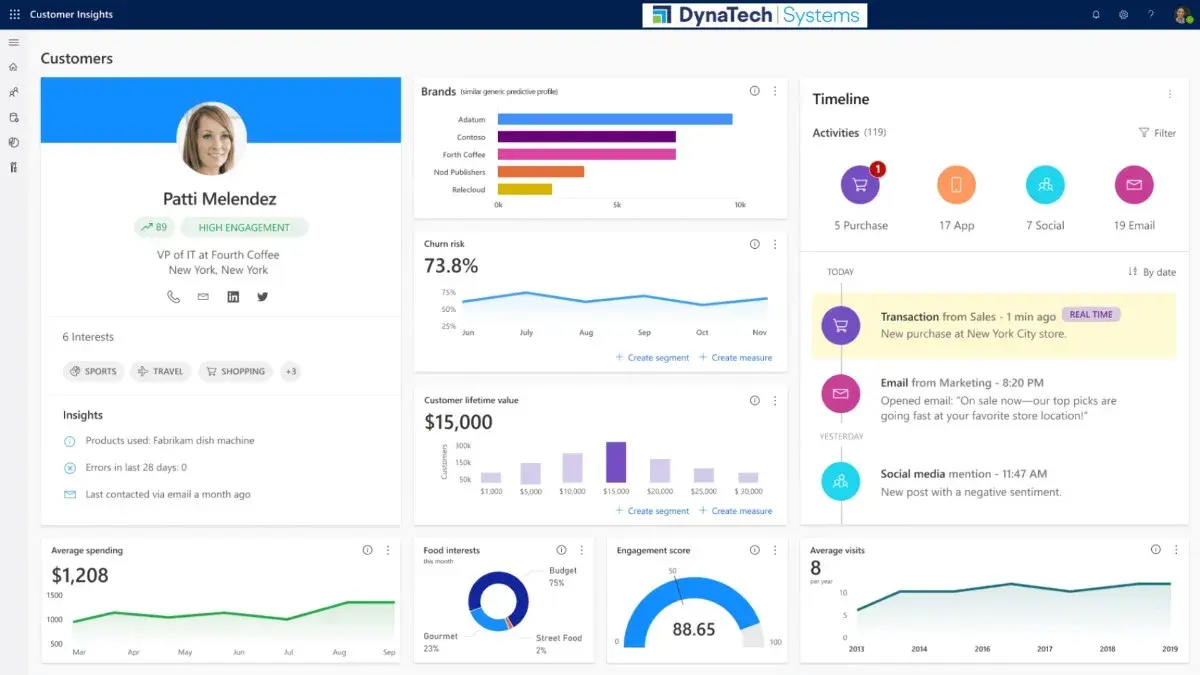Open the app launcher waffle icon

pyautogui.click(x=14, y=15)
